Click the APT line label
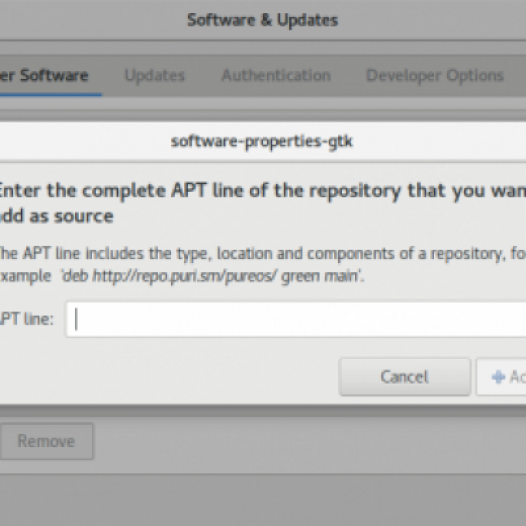526x526 pixels. (27, 319)
